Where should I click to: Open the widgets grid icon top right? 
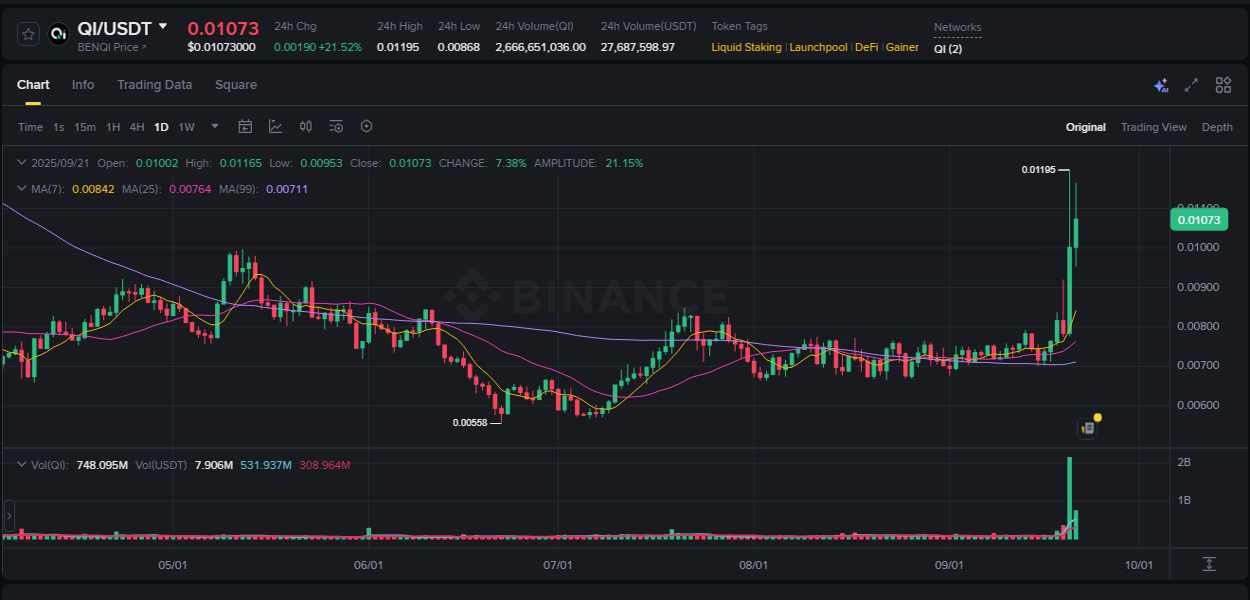1223,86
